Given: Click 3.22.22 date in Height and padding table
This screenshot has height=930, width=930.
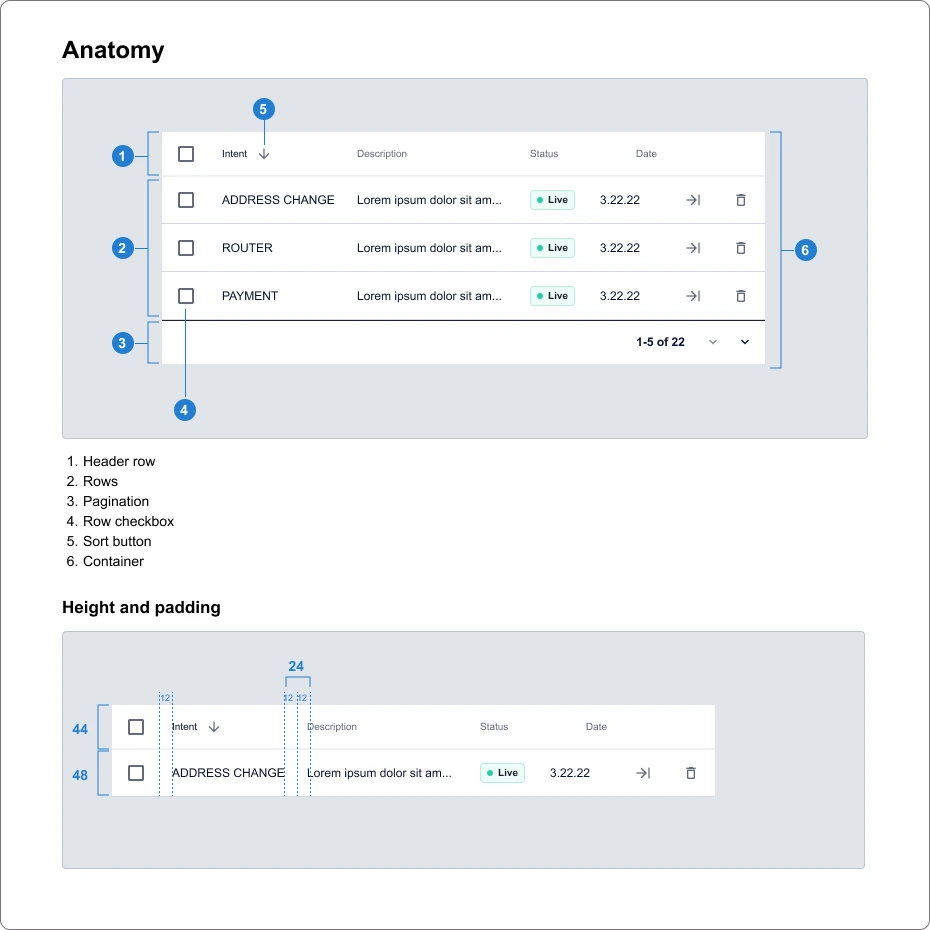Looking at the screenshot, I should coord(570,773).
